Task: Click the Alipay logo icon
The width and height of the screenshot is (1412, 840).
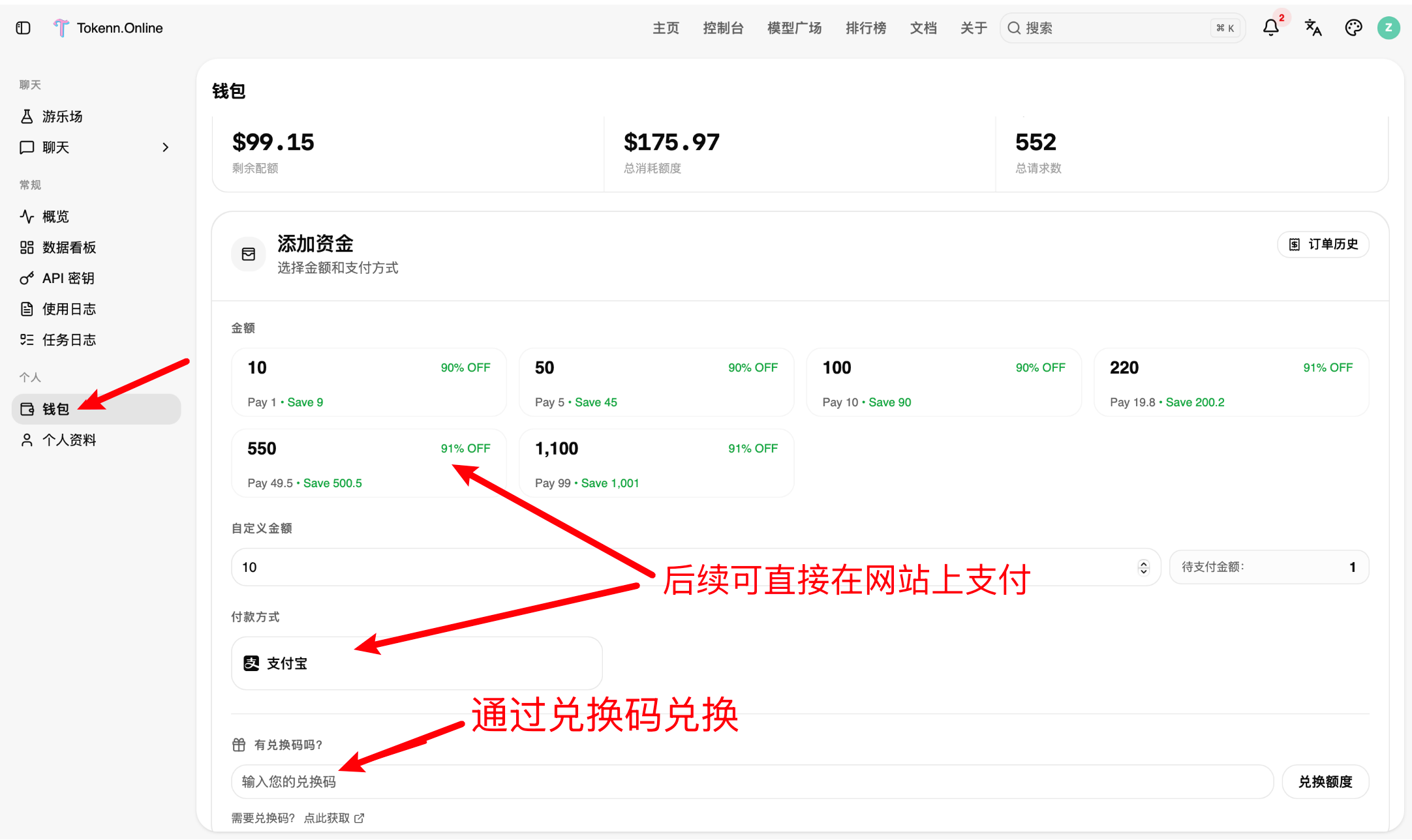Action: [251, 663]
